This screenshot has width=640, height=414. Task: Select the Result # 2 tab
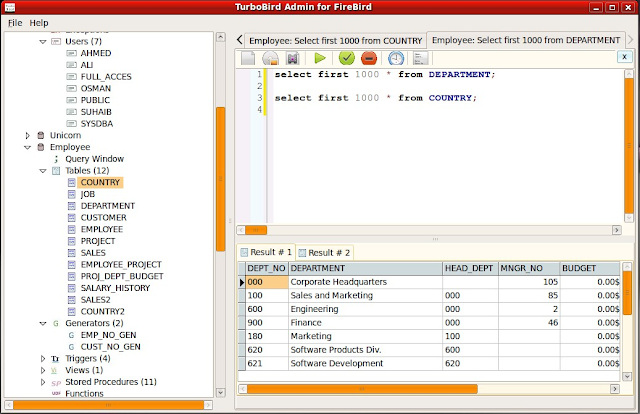(324, 253)
